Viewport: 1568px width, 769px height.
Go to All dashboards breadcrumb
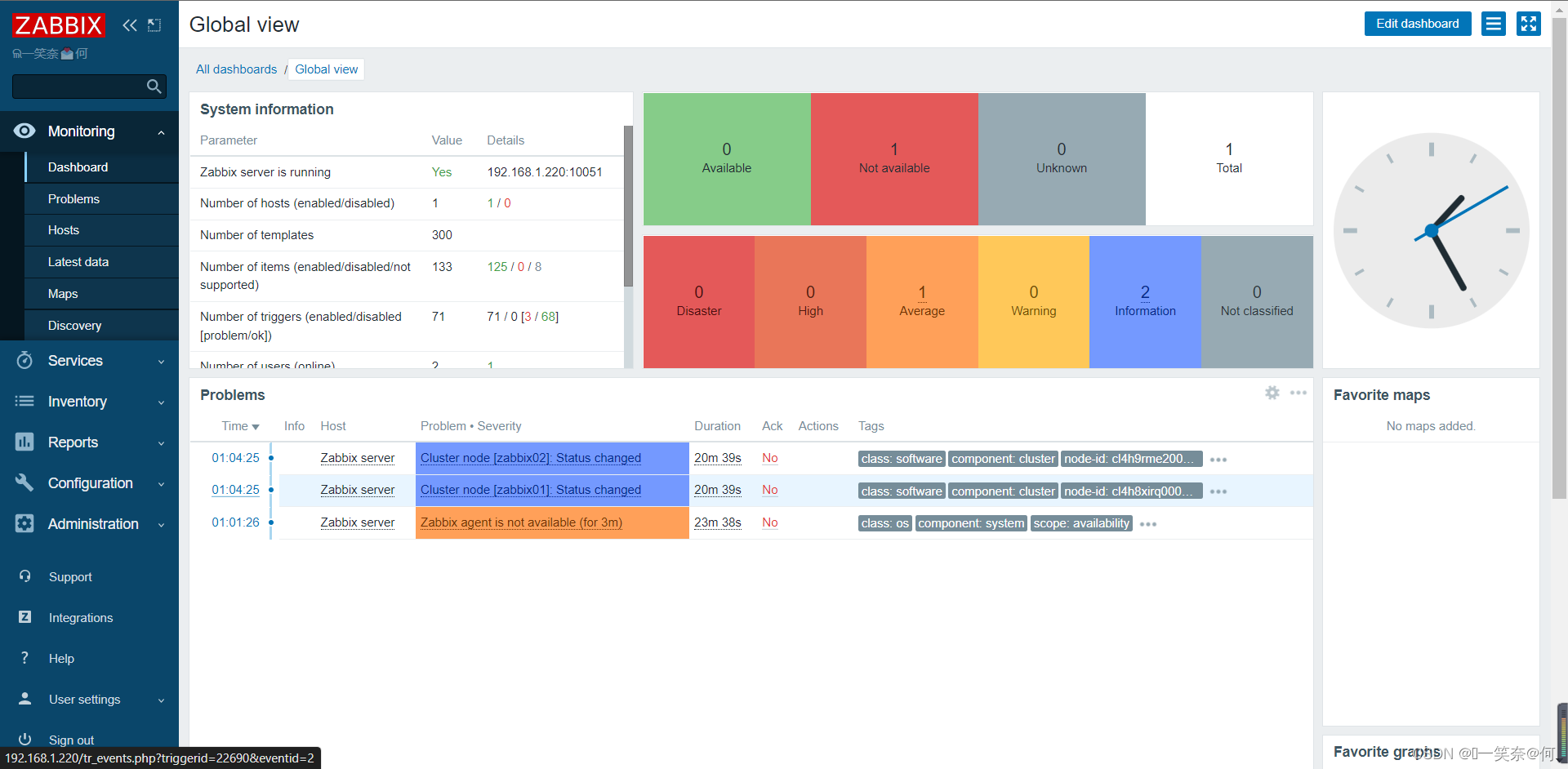pos(236,69)
